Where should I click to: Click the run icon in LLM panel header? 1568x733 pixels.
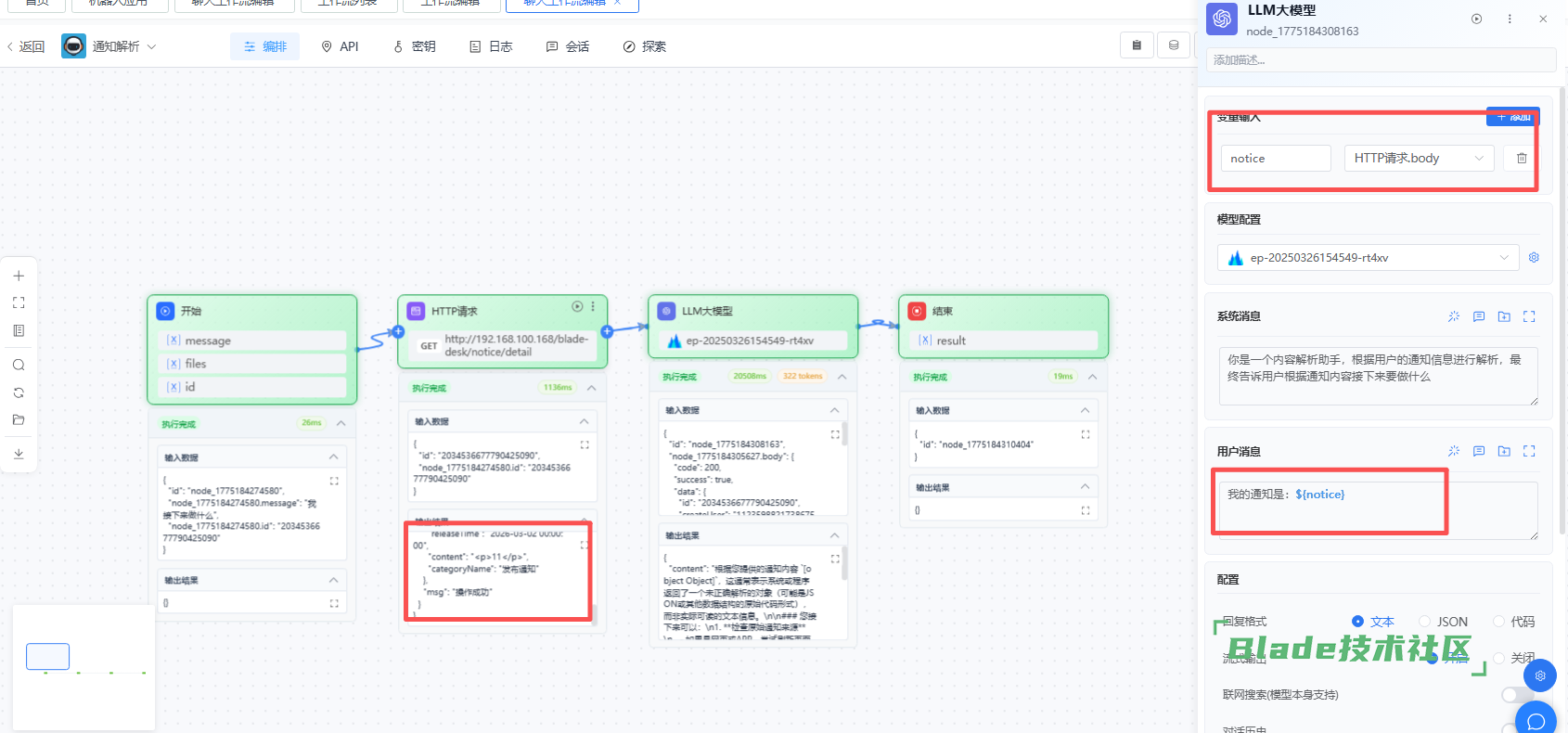pyautogui.click(x=1476, y=19)
